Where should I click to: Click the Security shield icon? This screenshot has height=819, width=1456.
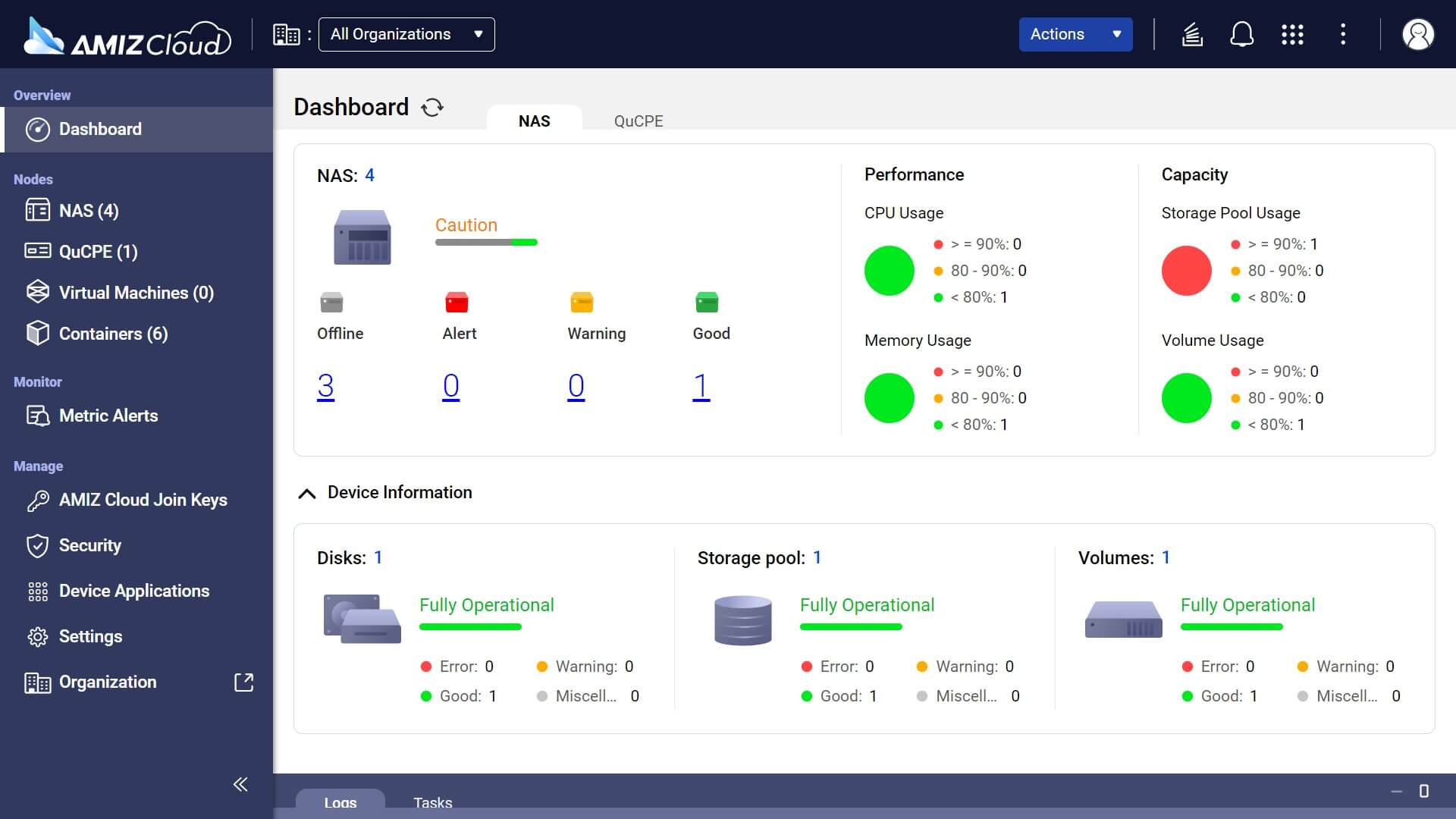pyautogui.click(x=37, y=545)
